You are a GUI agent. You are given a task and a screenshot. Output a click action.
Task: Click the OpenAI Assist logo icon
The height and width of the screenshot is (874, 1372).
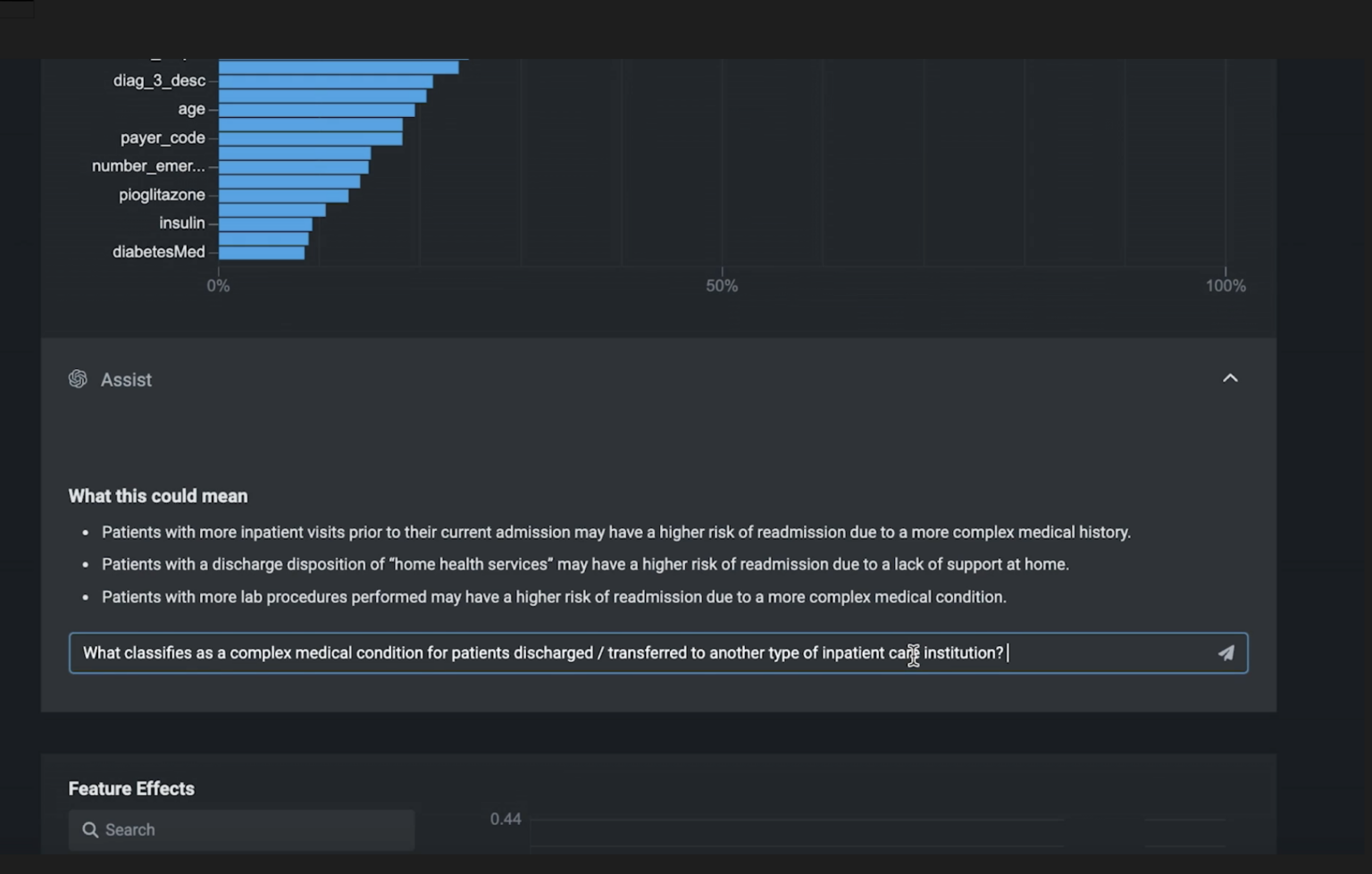78,379
